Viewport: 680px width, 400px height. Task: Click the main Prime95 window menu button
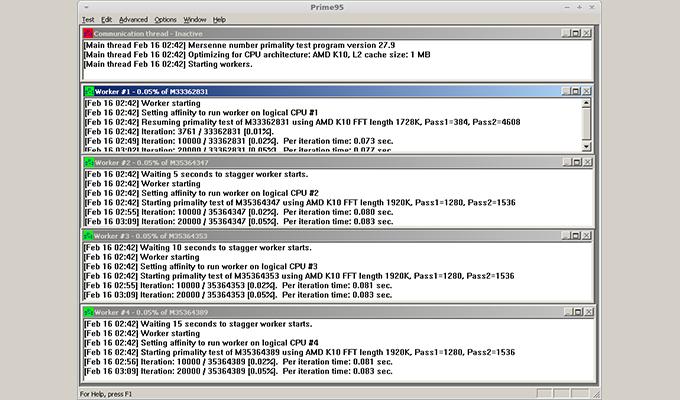pyautogui.click(x=86, y=7)
